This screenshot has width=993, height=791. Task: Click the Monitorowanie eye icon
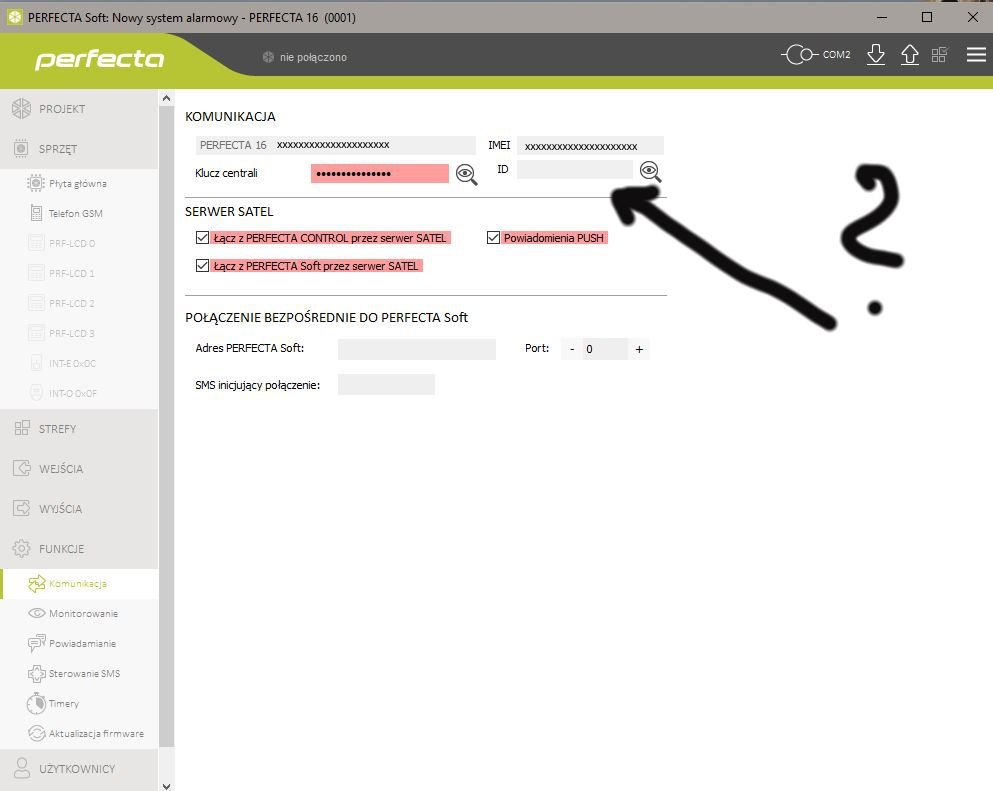pos(37,613)
